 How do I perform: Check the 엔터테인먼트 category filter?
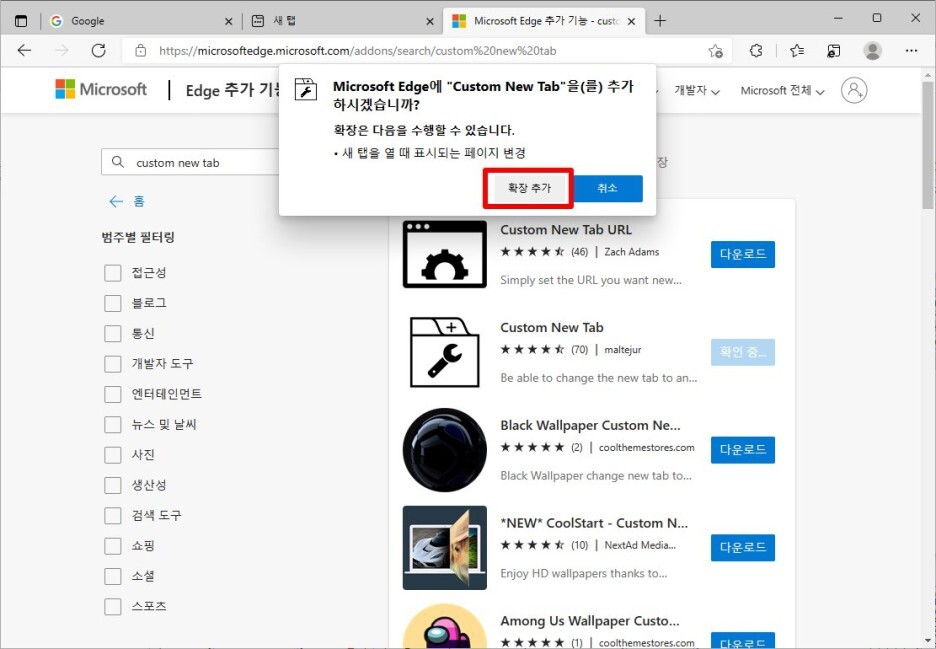click(113, 394)
